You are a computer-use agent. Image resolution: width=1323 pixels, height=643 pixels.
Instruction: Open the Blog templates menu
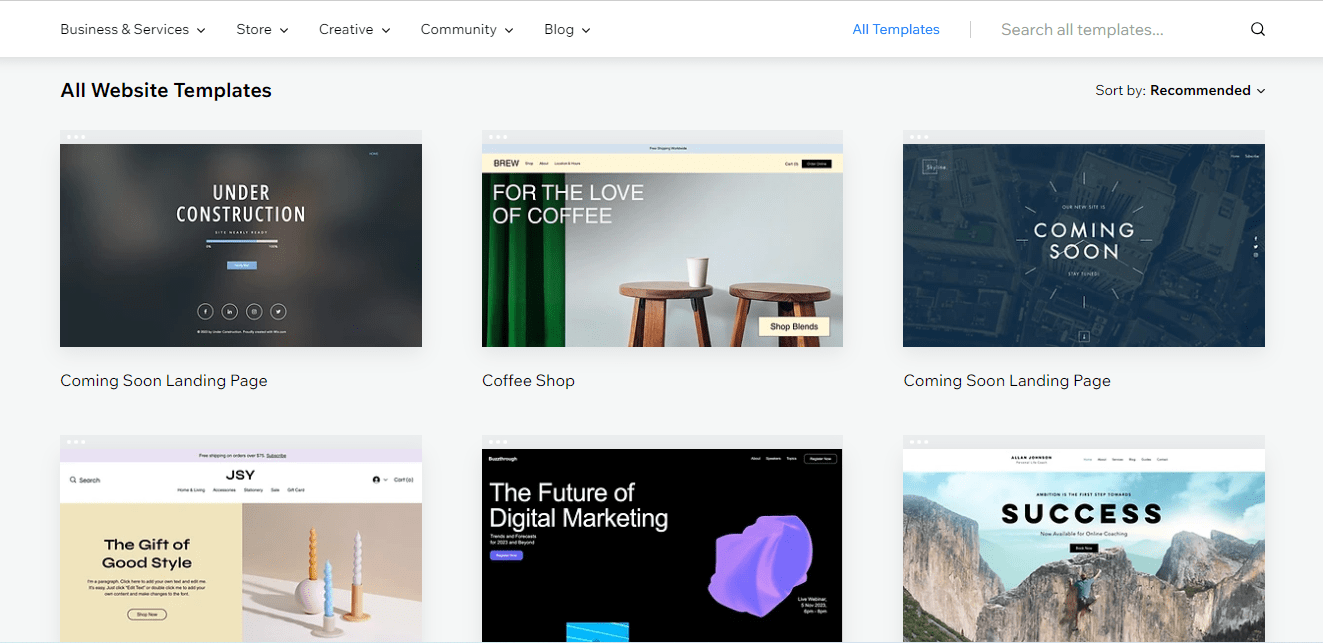click(567, 29)
